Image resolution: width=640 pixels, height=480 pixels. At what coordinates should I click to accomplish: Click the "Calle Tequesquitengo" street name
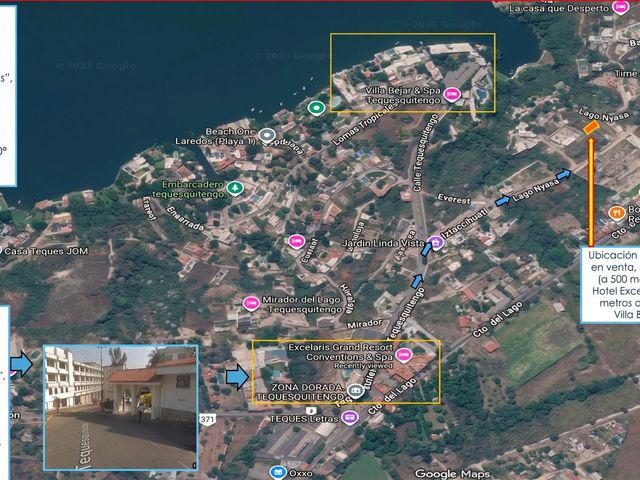coord(425,153)
